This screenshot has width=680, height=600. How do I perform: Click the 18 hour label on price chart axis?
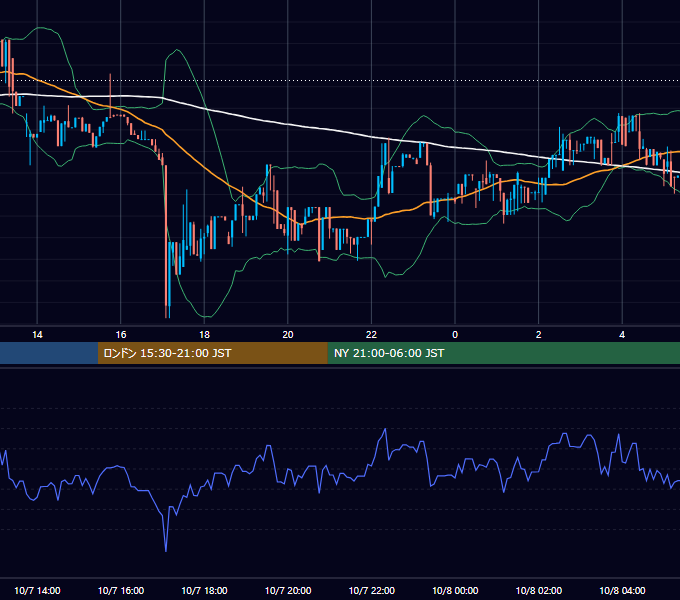click(204, 335)
